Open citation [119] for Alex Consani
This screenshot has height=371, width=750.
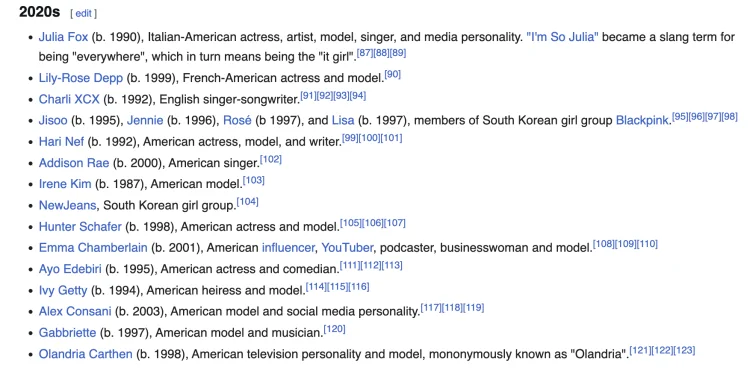coord(474,308)
